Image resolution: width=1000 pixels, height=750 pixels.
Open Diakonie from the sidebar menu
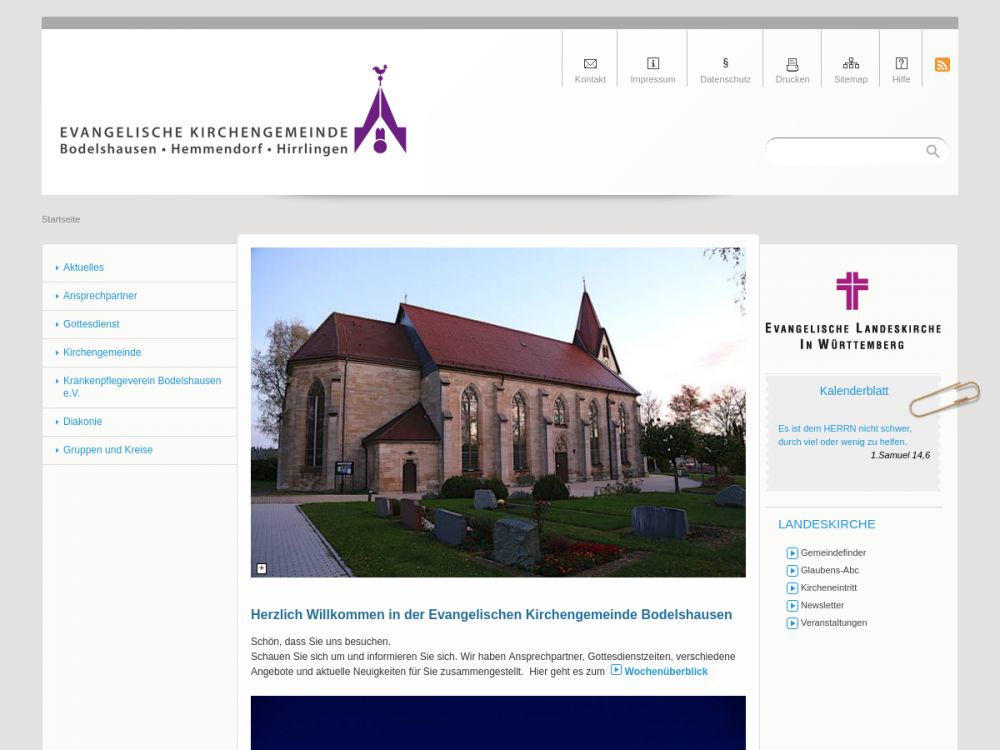82,422
